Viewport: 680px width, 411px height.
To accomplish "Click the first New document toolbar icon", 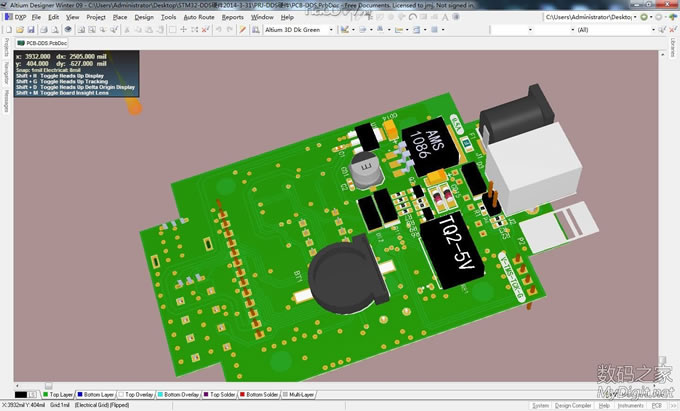I will pyautogui.click(x=8, y=30).
